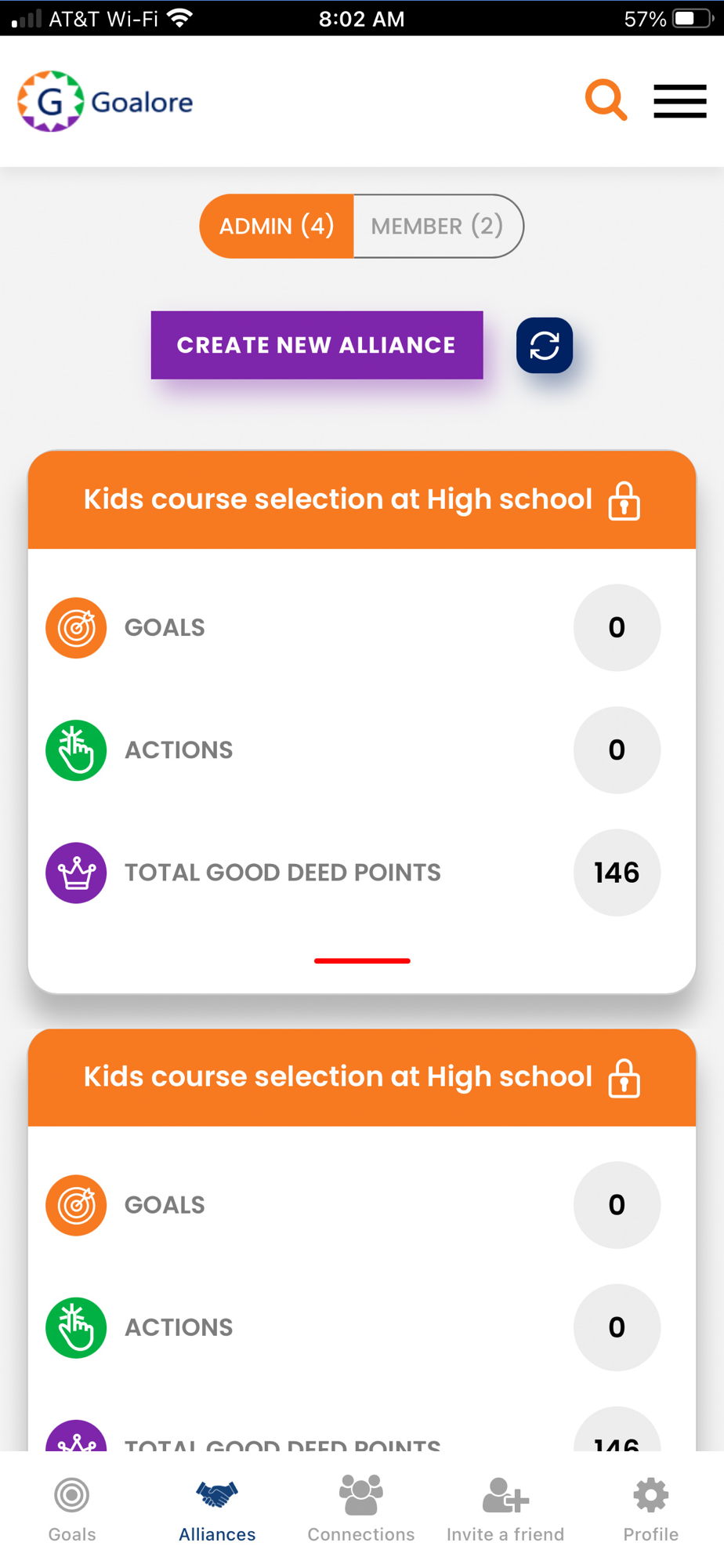The image size is (724, 1568).
Task: Tap the Goalore logo
Action: [x=105, y=101]
